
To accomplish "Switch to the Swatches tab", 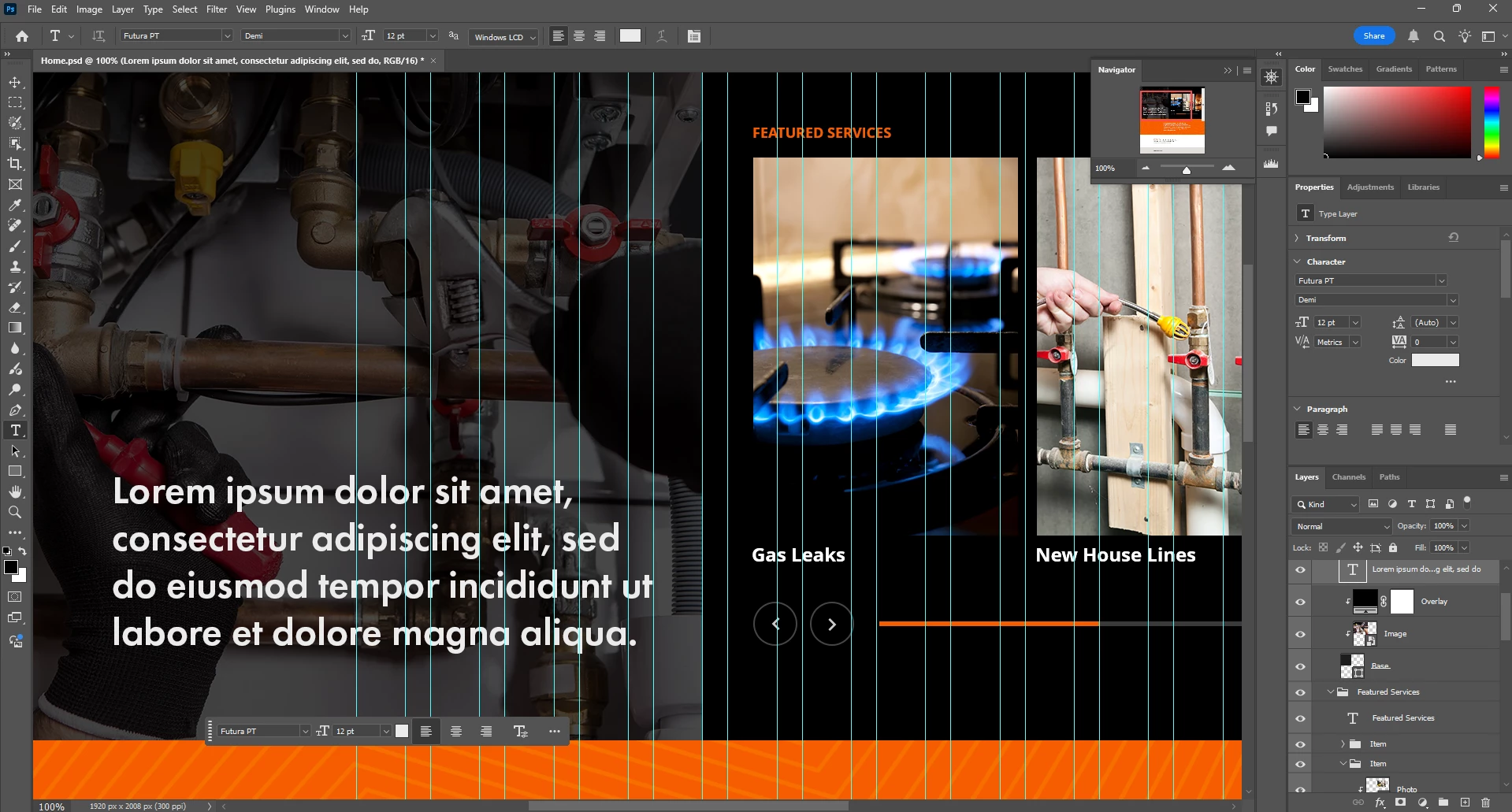I will coord(1345,69).
